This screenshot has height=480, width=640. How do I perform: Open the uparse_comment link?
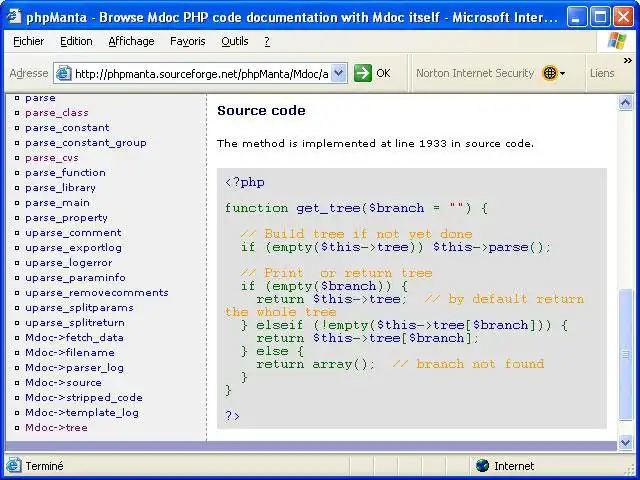(73, 233)
